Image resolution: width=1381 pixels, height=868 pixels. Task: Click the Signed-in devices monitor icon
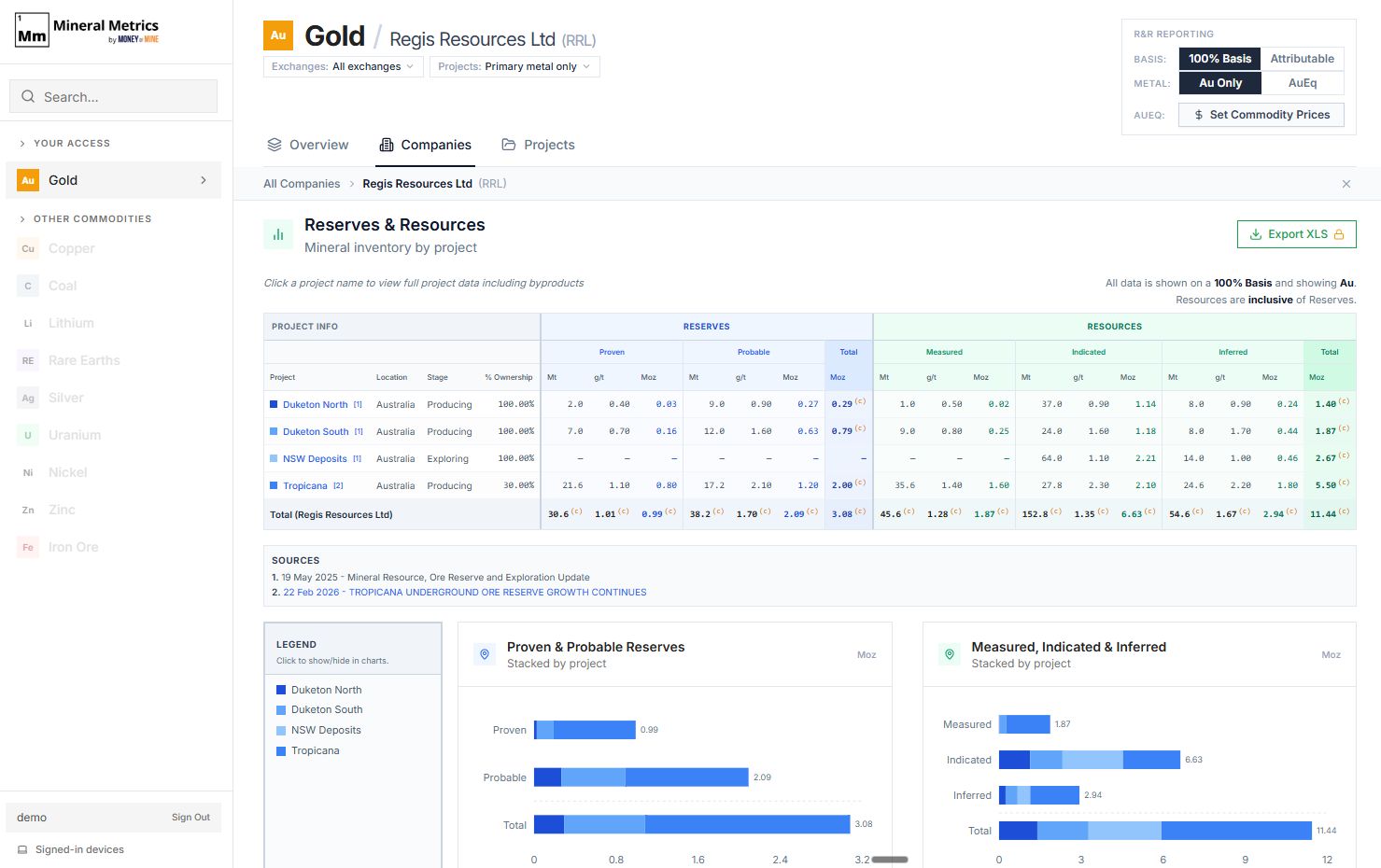click(22, 849)
